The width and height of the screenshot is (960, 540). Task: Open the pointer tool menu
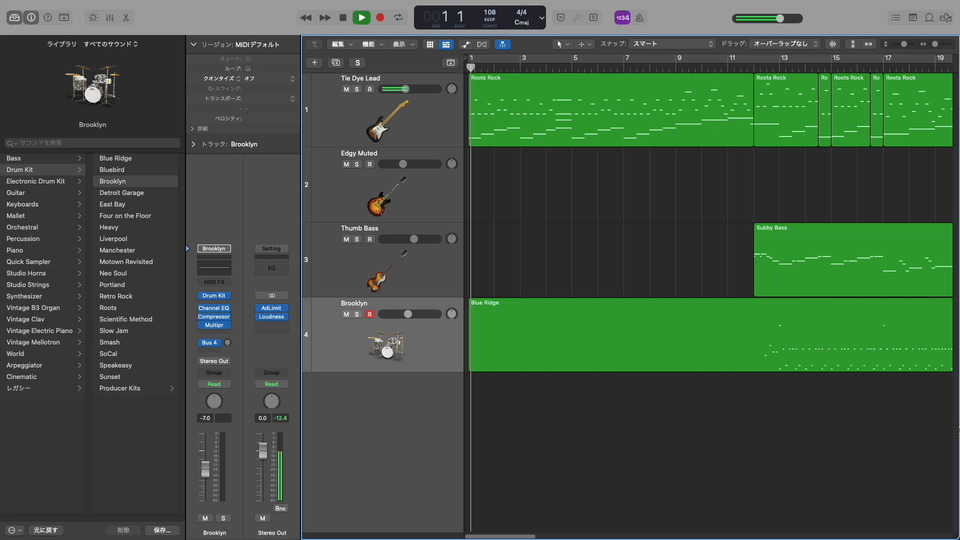[x=562, y=44]
